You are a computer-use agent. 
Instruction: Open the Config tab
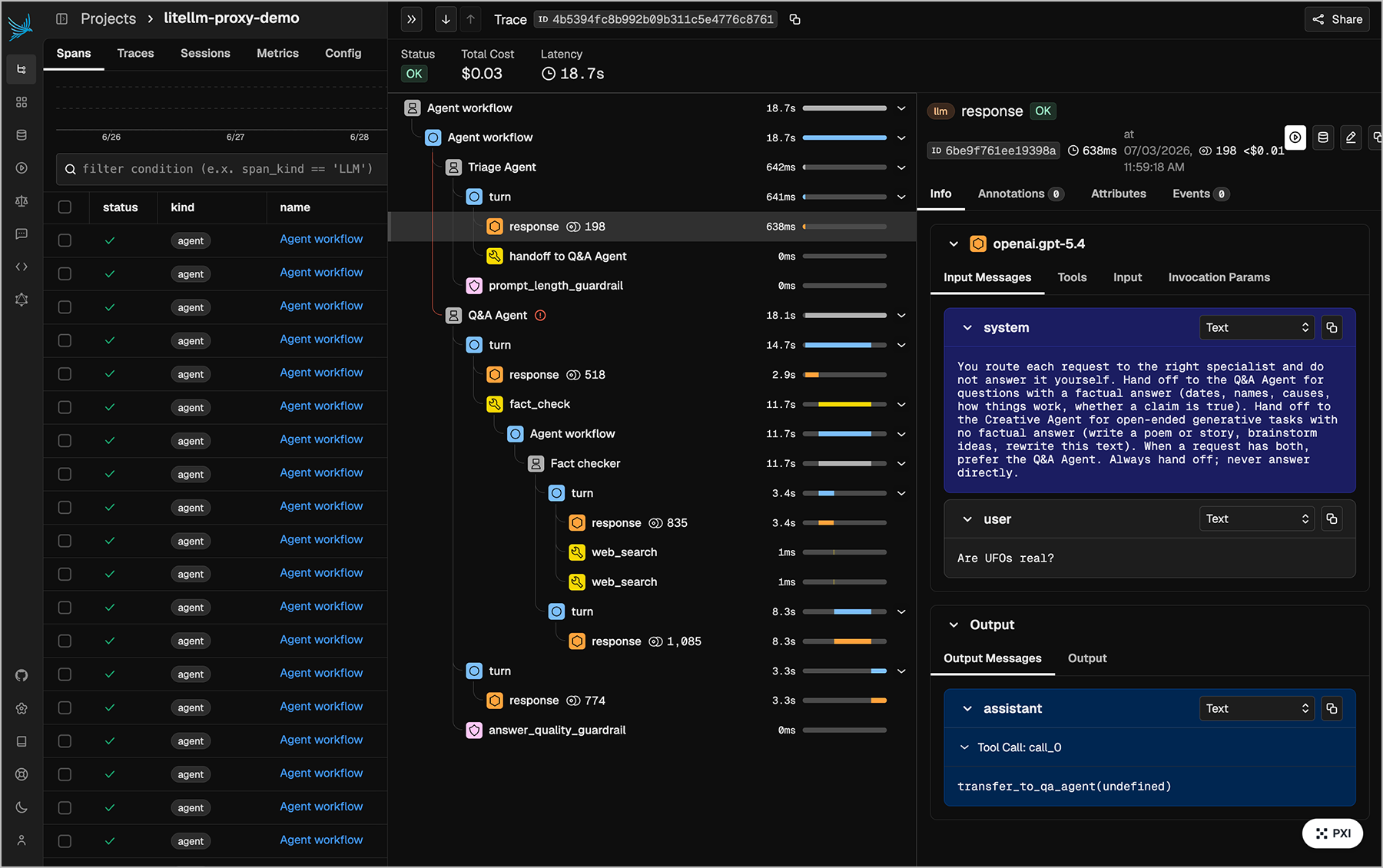(x=343, y=53)
